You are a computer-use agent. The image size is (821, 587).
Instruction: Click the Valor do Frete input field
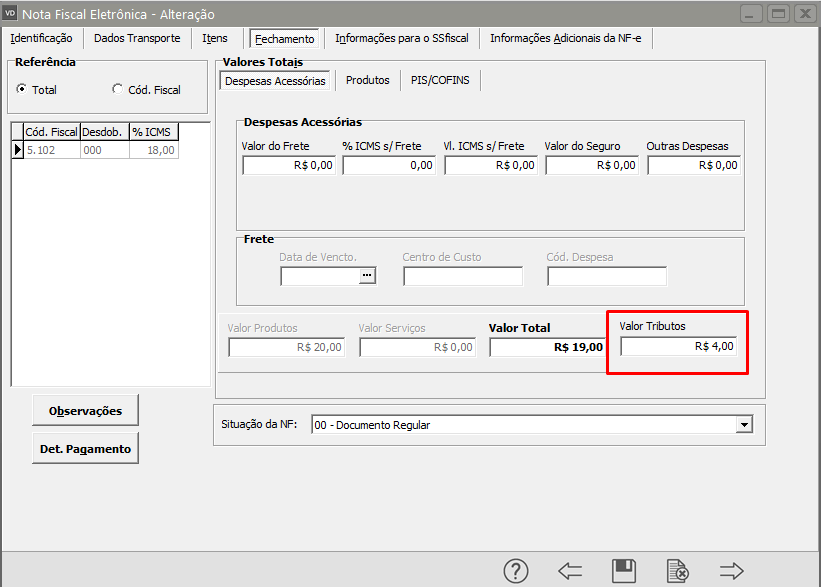pos(288,165)
